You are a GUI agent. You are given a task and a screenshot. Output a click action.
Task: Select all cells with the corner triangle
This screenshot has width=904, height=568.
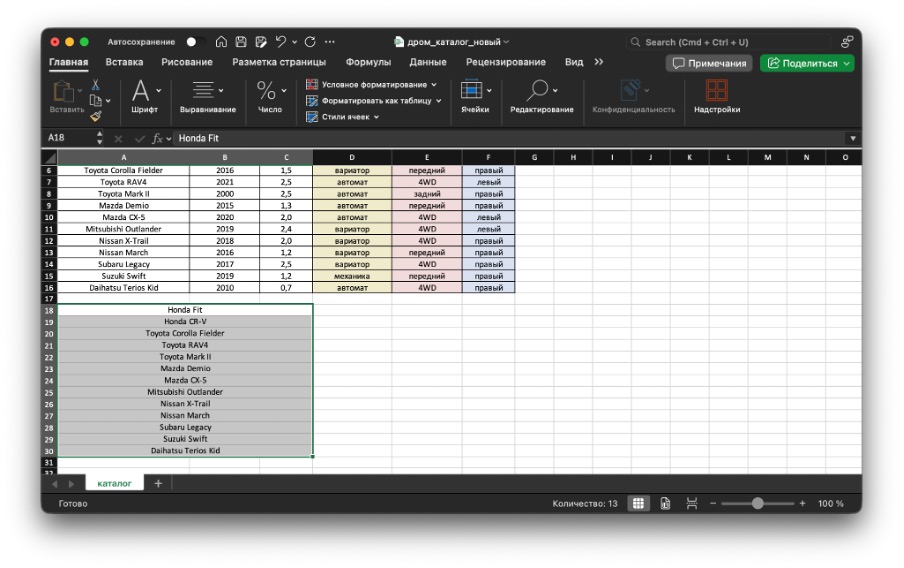click(x=50, y=157)
